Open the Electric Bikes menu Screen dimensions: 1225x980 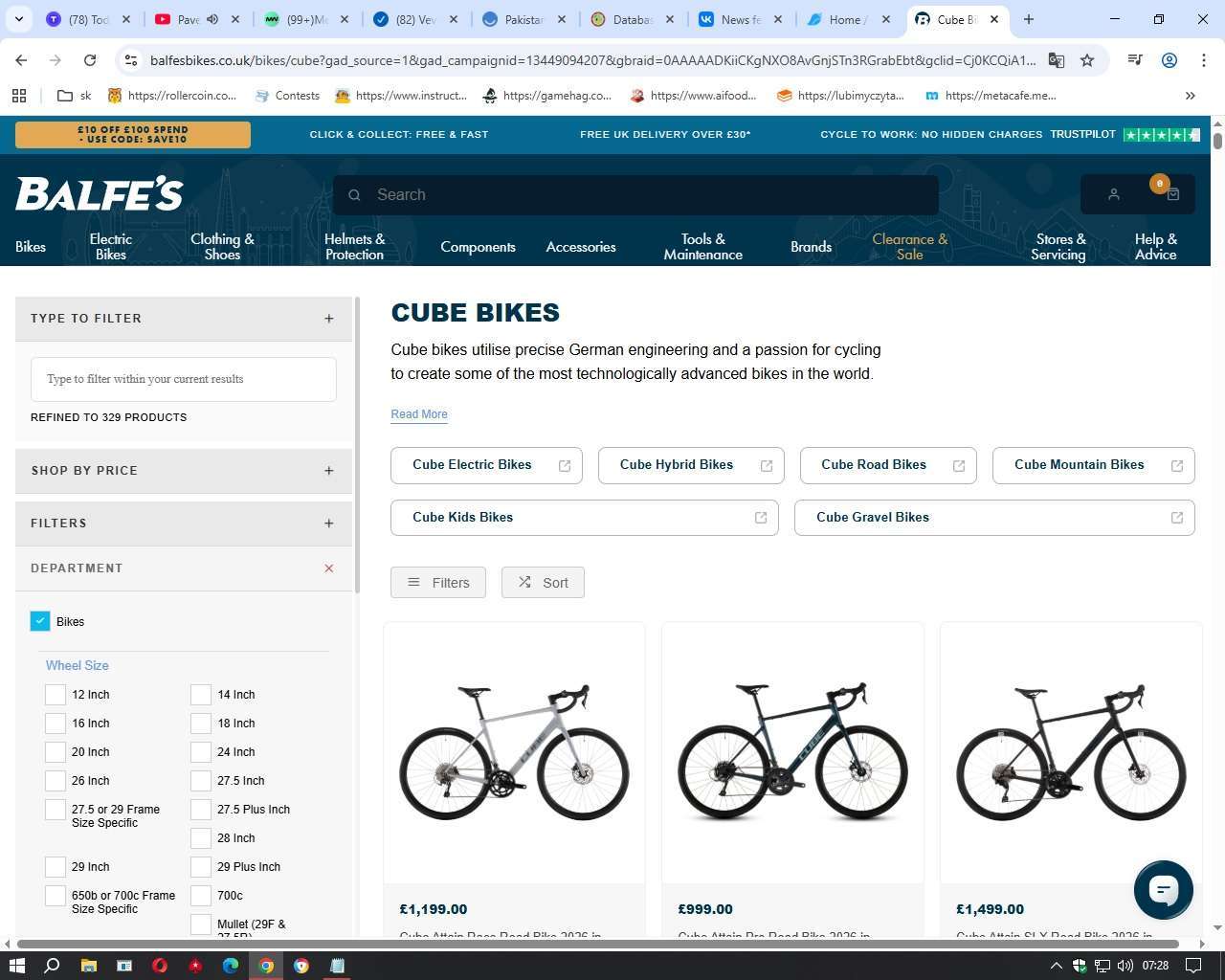111,247
